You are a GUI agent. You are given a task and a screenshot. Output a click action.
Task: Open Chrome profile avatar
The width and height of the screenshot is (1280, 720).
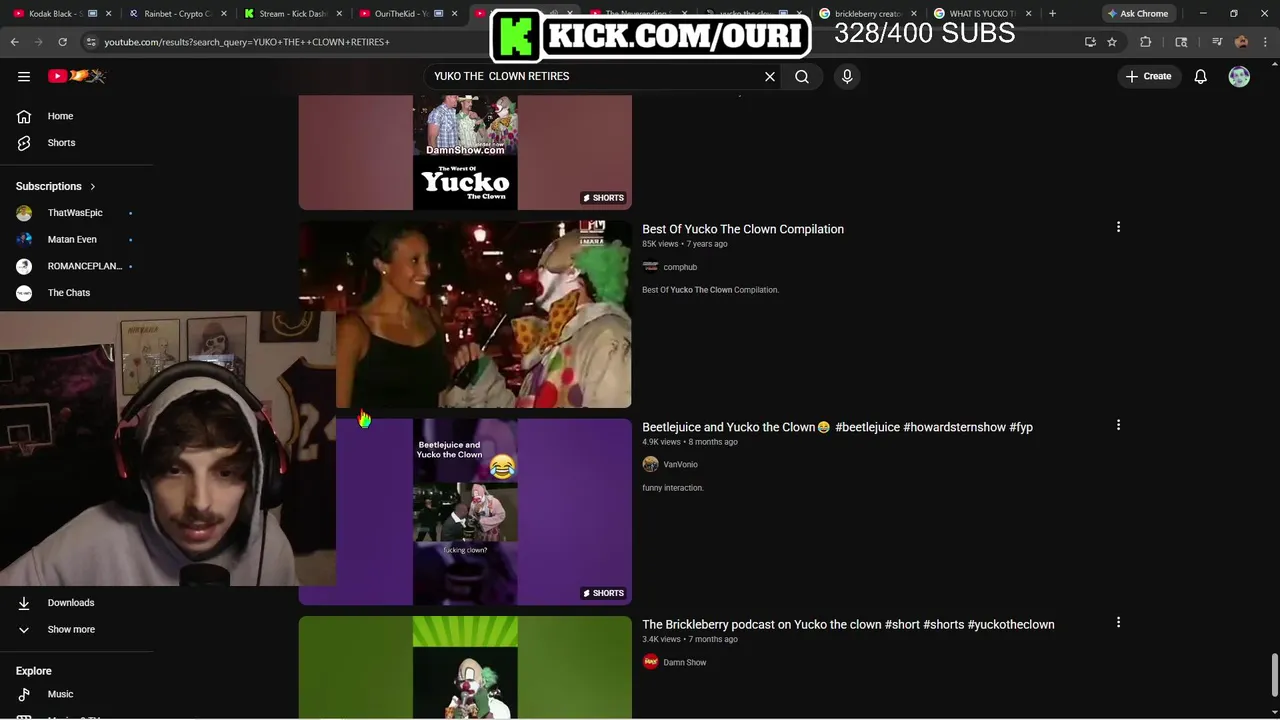pyautogui.click(x=1241, y=42)
